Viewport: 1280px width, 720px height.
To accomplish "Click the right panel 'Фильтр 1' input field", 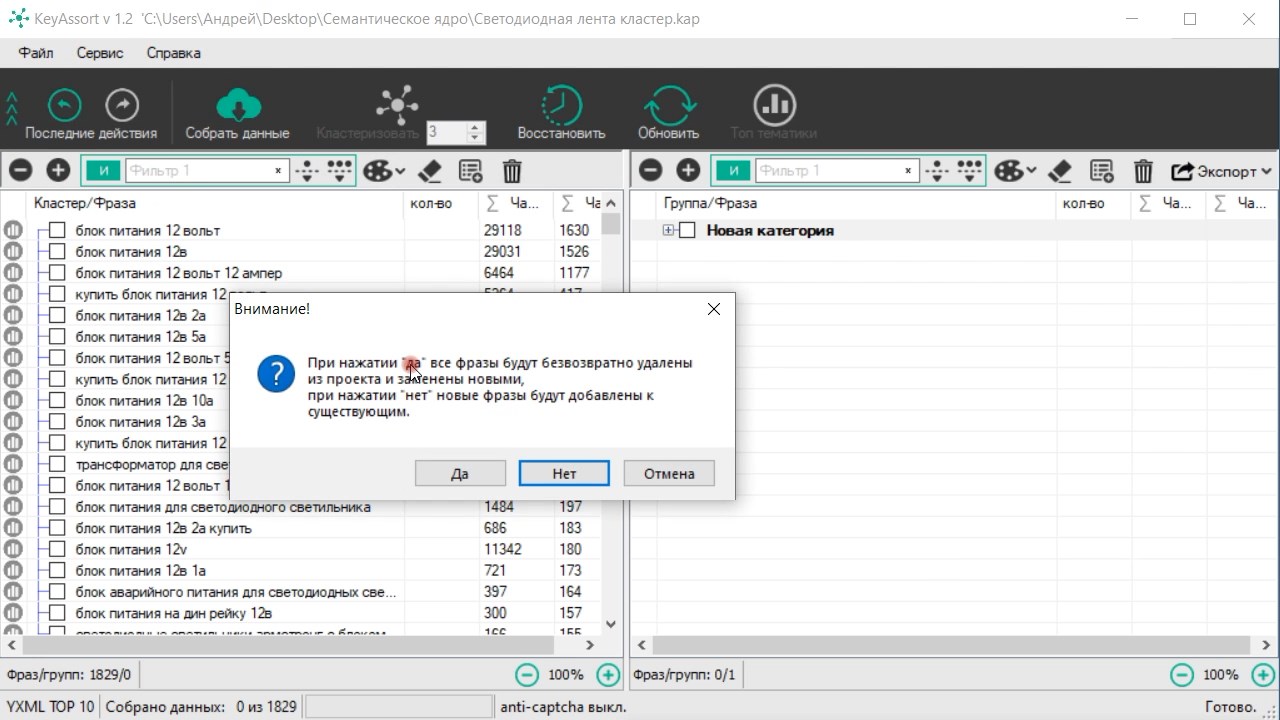I will click(828, 171).
